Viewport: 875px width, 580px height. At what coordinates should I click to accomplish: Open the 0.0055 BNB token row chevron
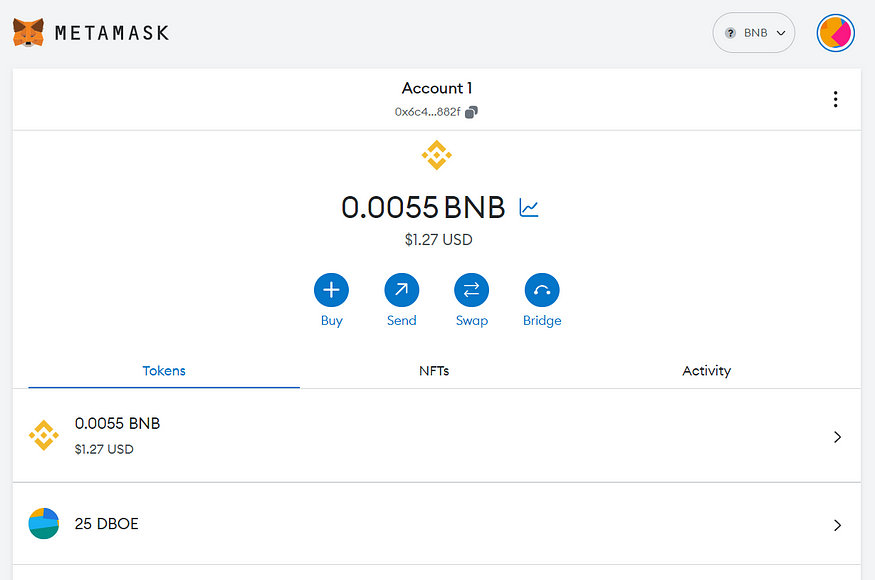[837, 437]
